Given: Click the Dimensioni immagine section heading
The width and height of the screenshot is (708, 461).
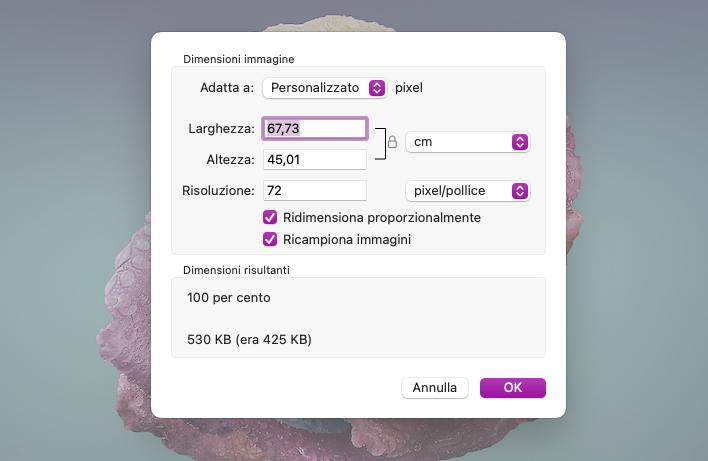Looking at the screenshot, I should pyautogui.click(x=238, y=60).
